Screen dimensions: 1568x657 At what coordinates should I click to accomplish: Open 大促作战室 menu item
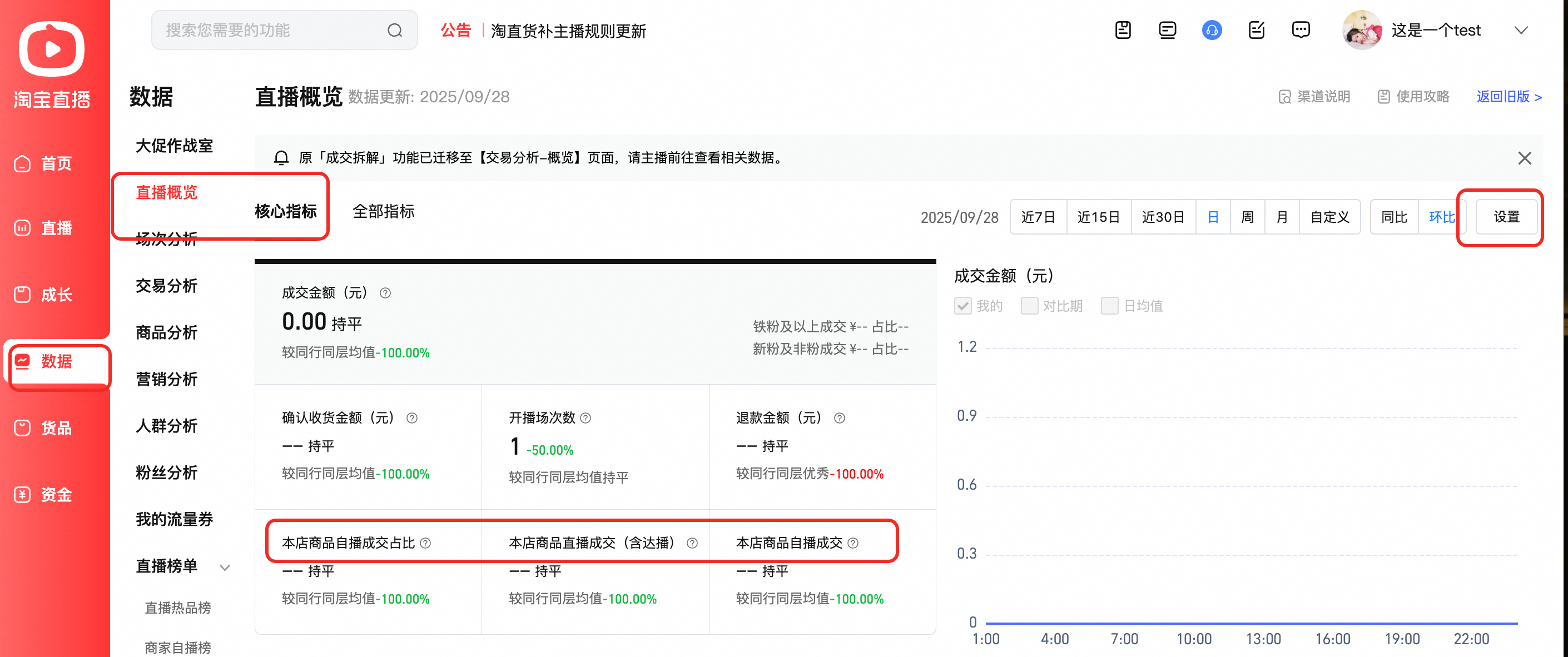point(174,146)
